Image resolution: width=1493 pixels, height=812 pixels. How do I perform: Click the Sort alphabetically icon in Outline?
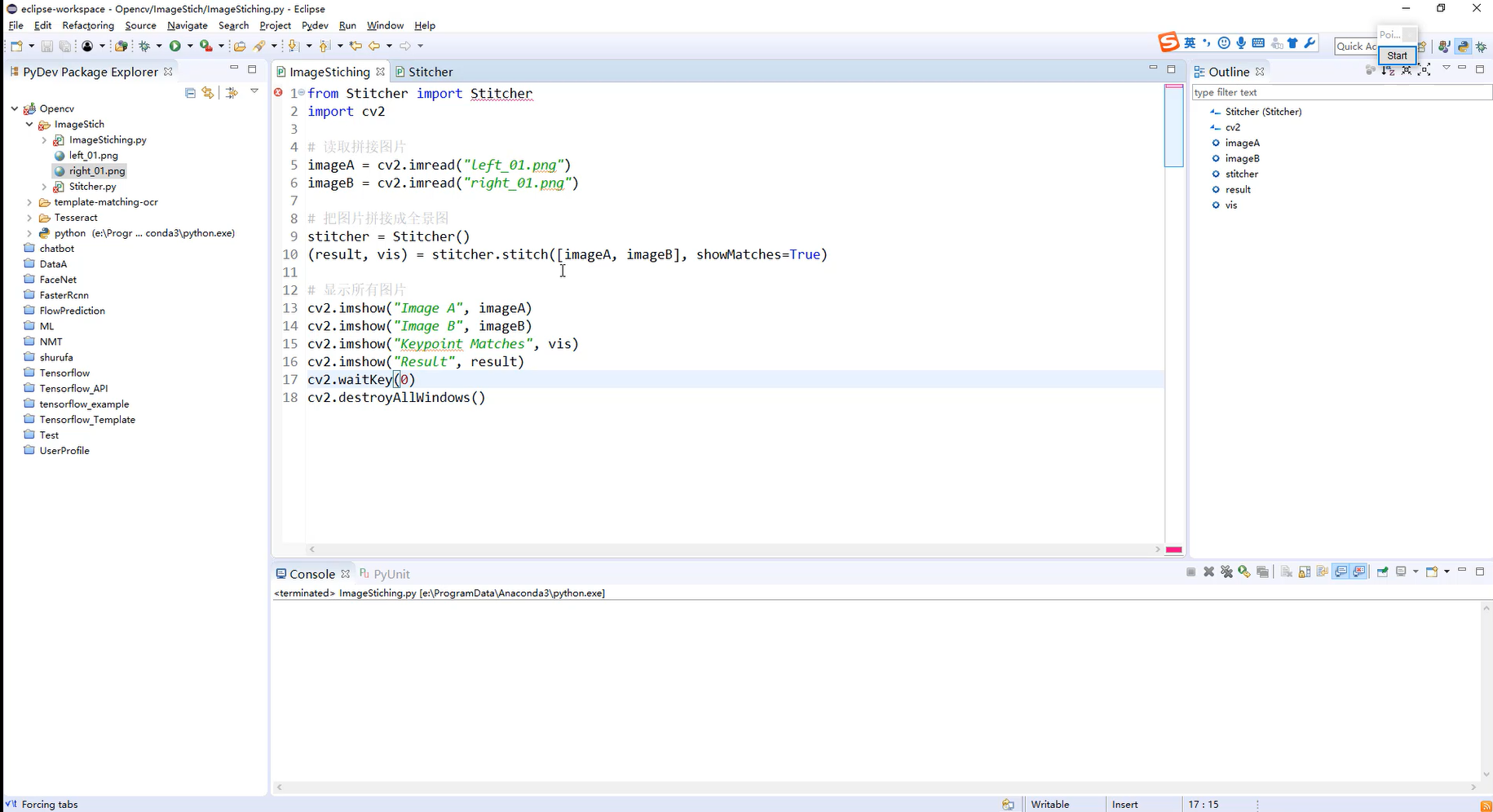(1388, 71)
